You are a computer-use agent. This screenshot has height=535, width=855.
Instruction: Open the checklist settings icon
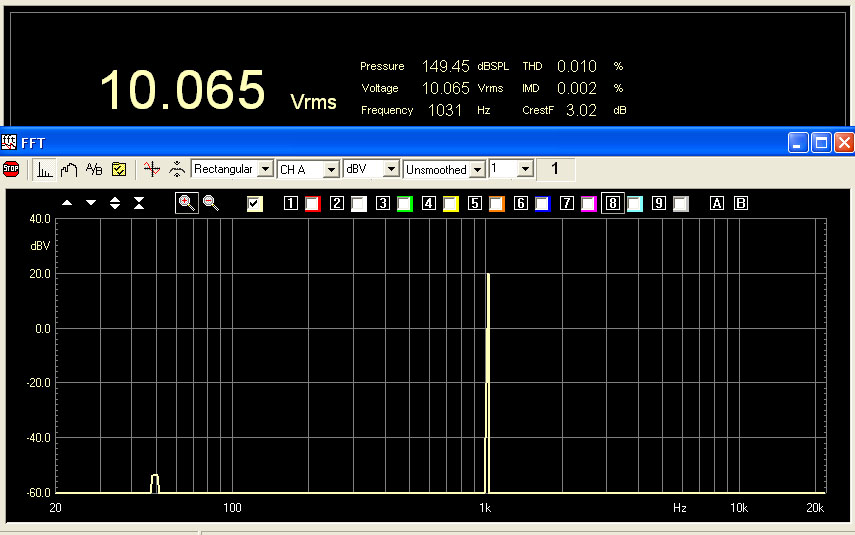118,169
